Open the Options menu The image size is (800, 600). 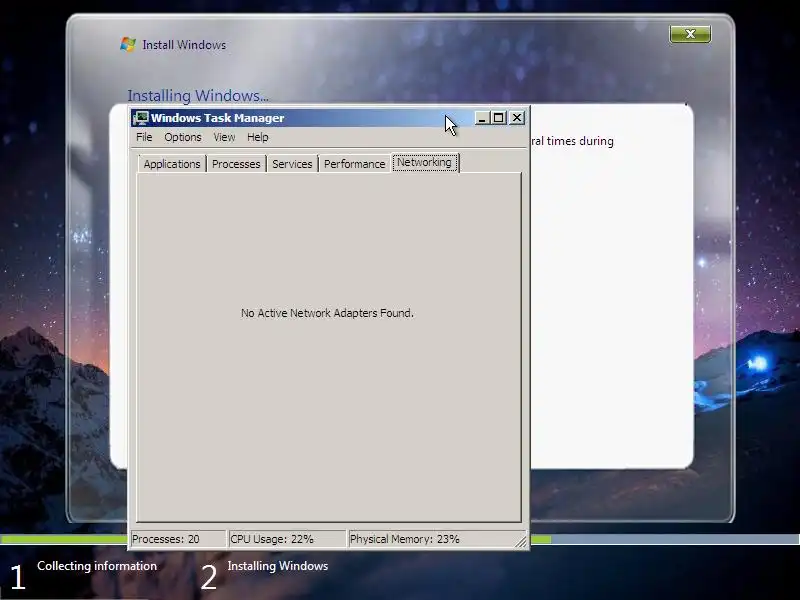(x=183, y=137)
